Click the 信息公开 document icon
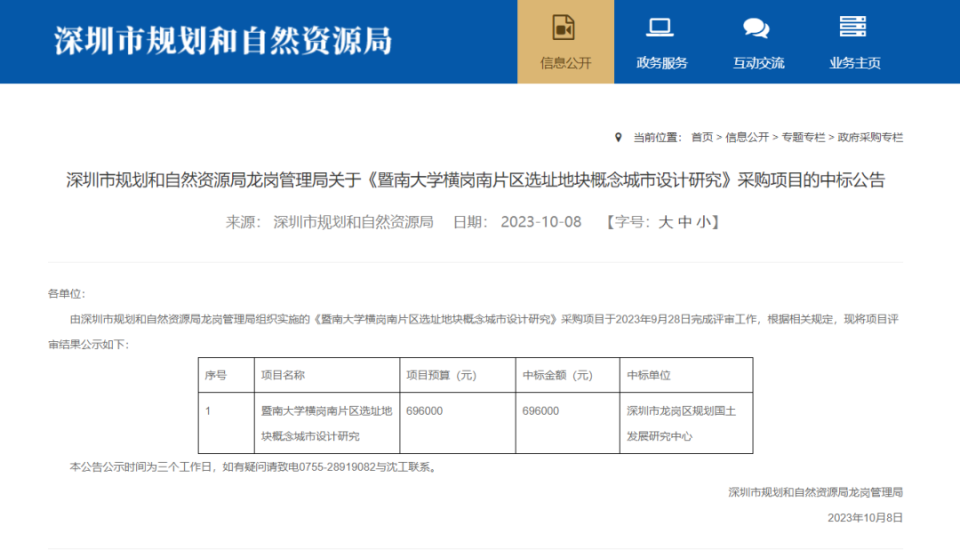Screen dimensions: 960x558 (563, 28)
